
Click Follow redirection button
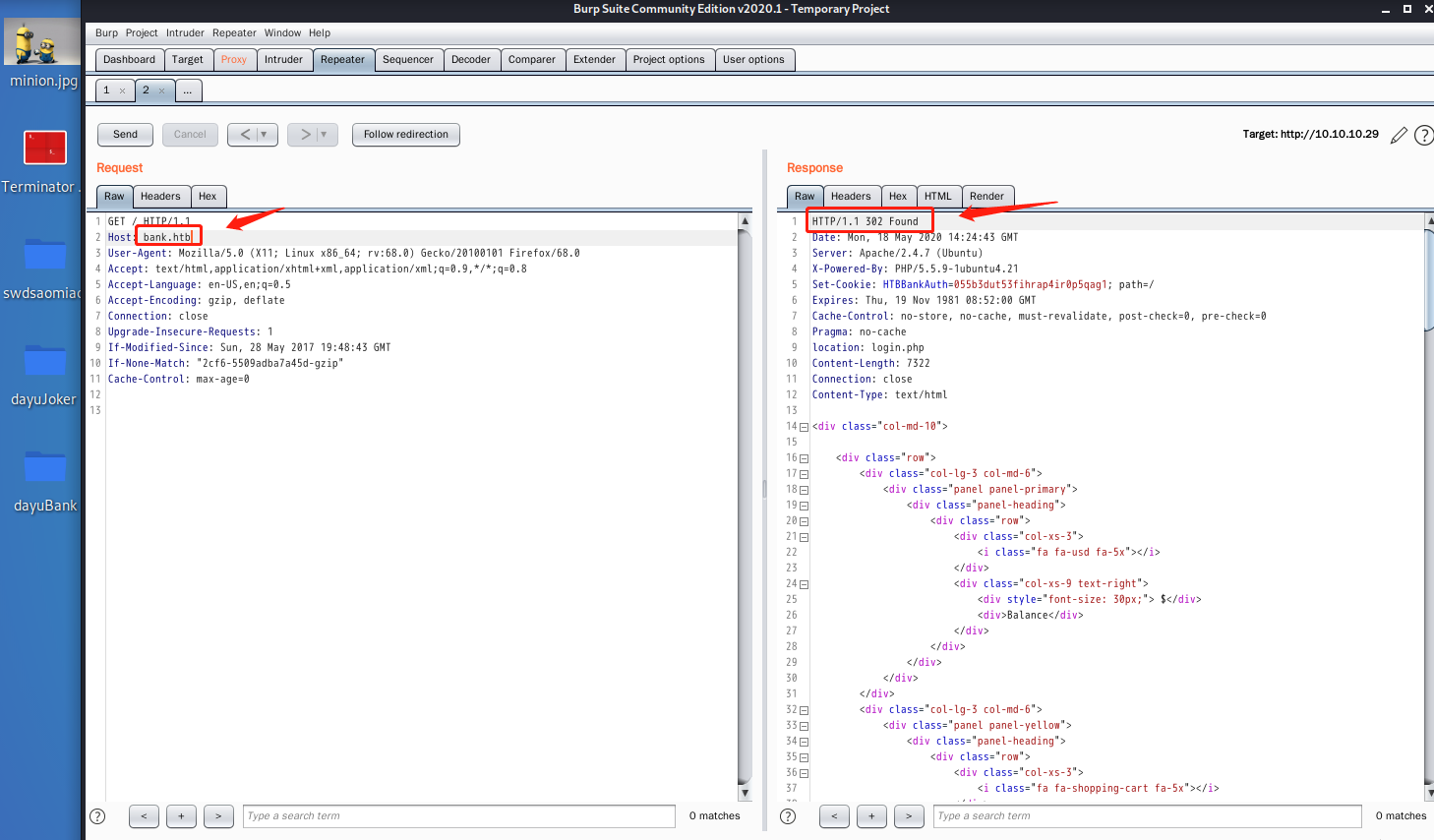coord(405,135)
